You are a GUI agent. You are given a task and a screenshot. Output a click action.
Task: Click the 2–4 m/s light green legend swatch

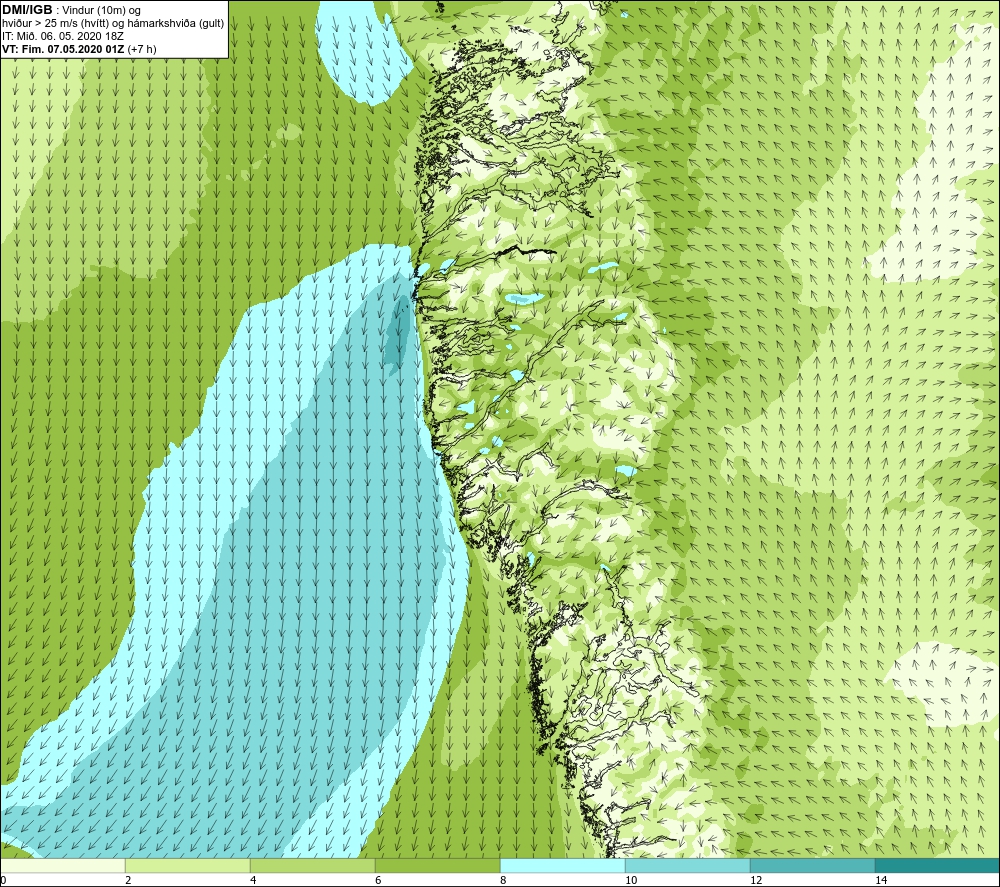point(188,865)
